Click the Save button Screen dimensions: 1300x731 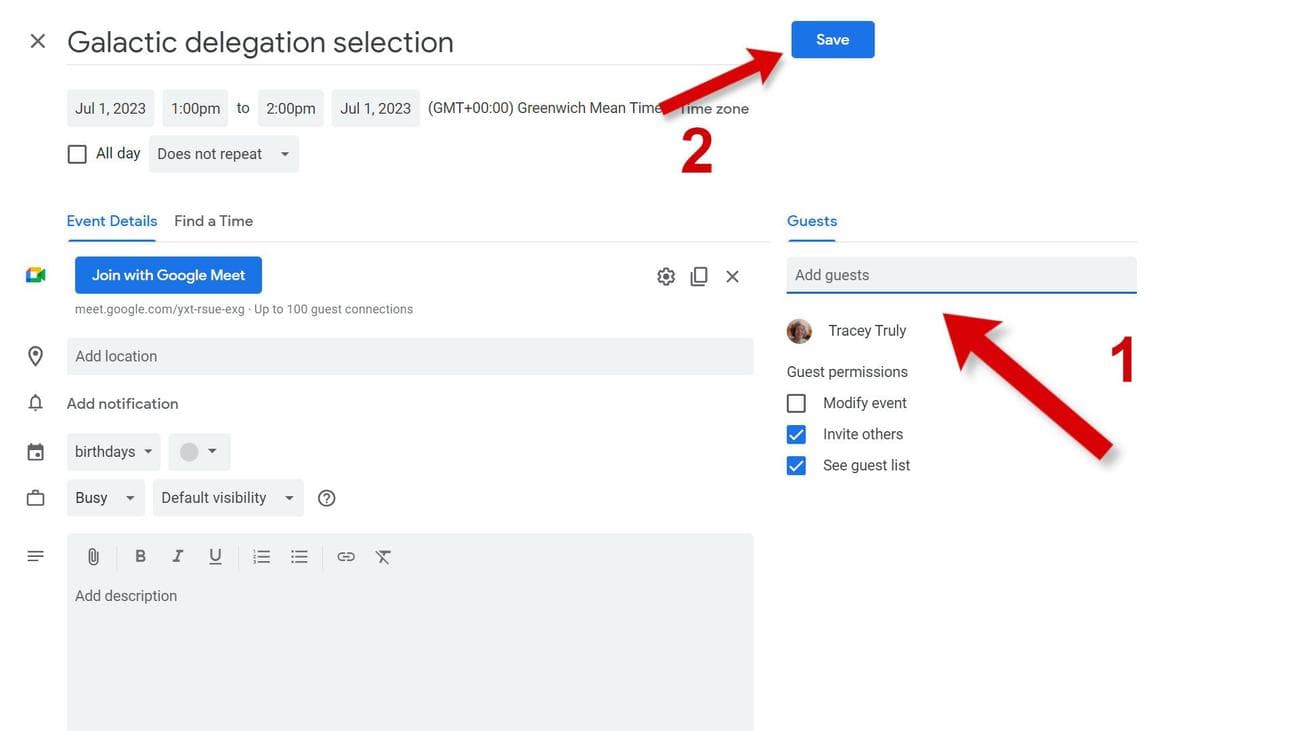[832, 40]
